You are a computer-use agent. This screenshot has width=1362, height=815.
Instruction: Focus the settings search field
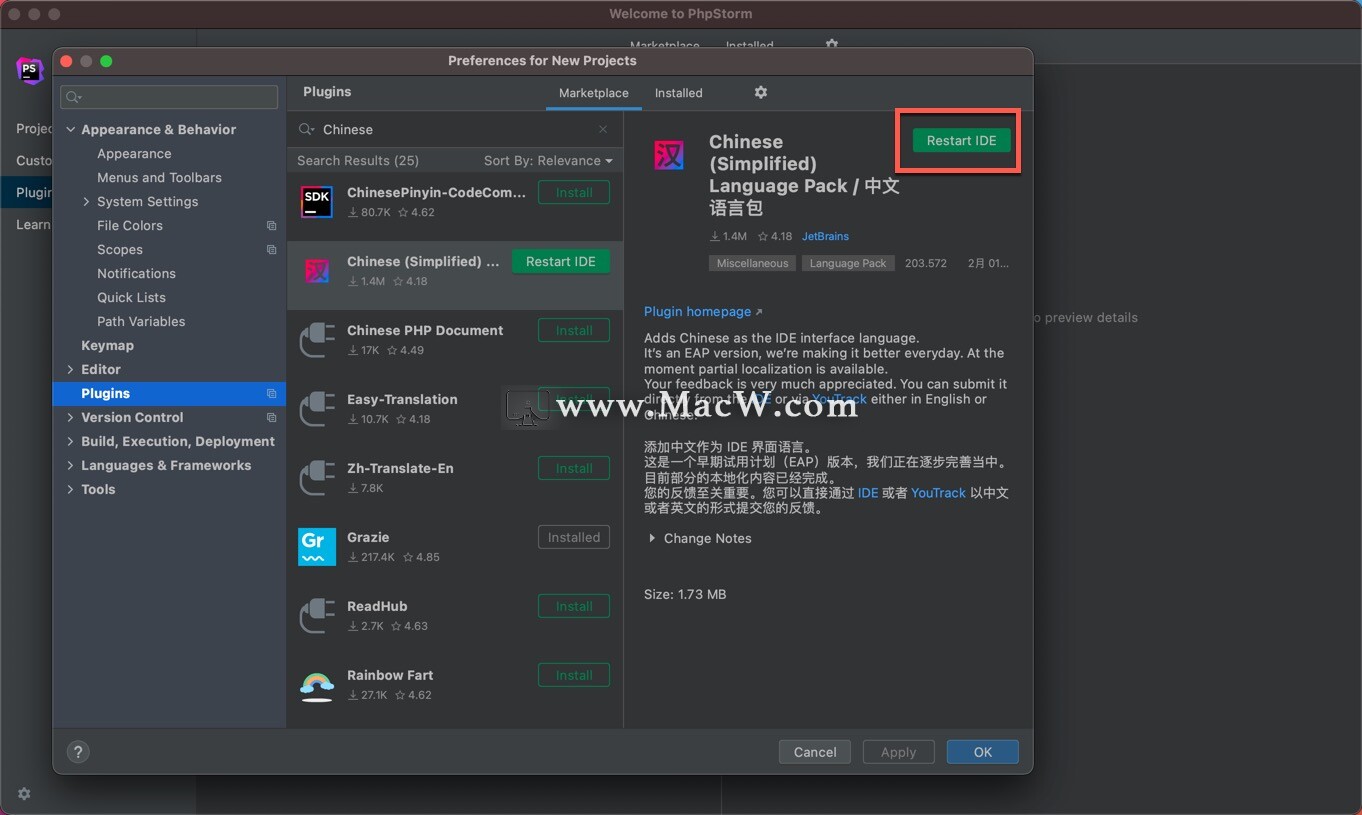click(169, 97)
